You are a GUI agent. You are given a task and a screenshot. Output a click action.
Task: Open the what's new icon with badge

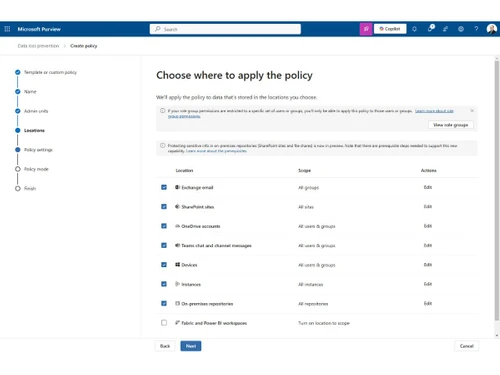click(431, 29)
